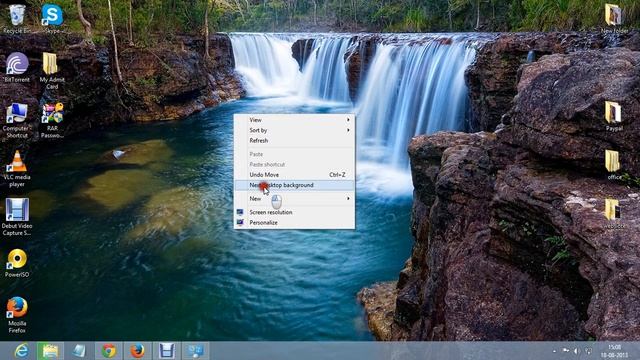Select the PowerISO desktop icon

tap(17, 263)
